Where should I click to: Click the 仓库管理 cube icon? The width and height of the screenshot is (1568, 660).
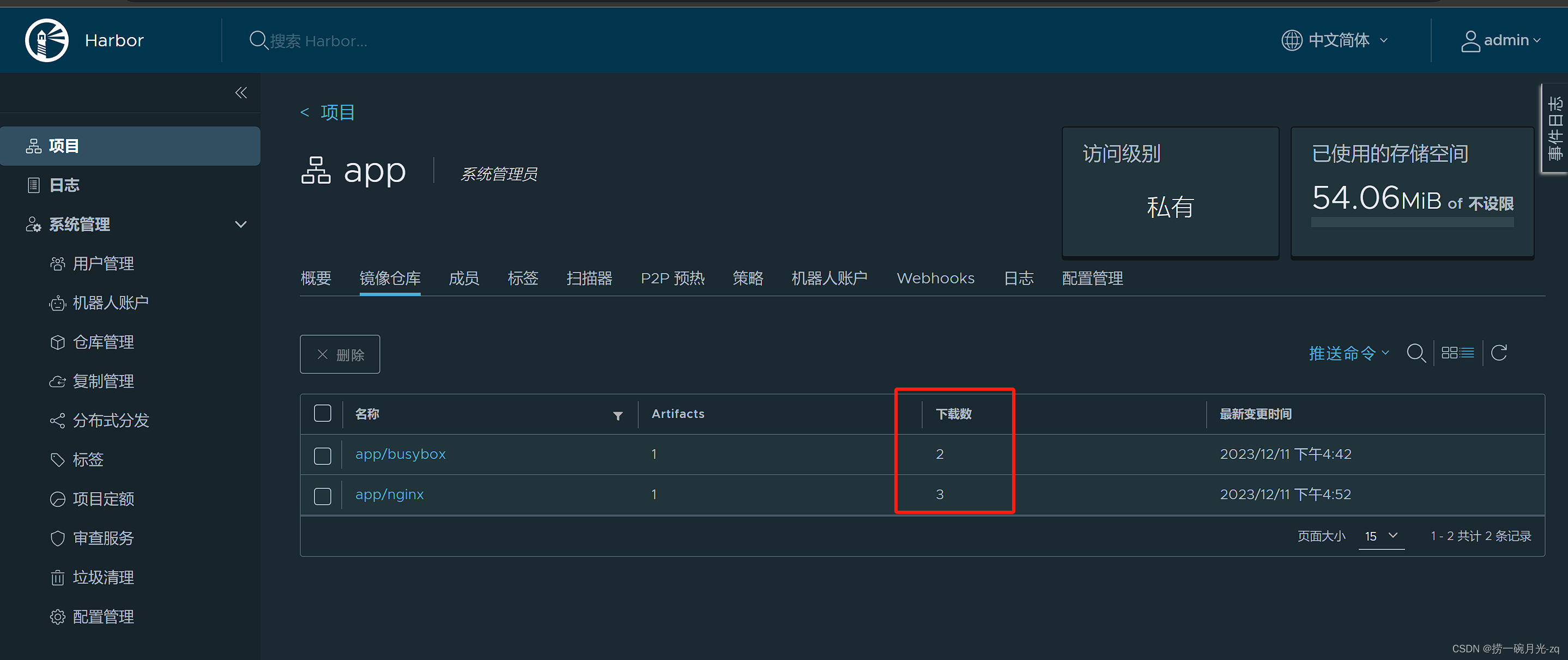57,342
